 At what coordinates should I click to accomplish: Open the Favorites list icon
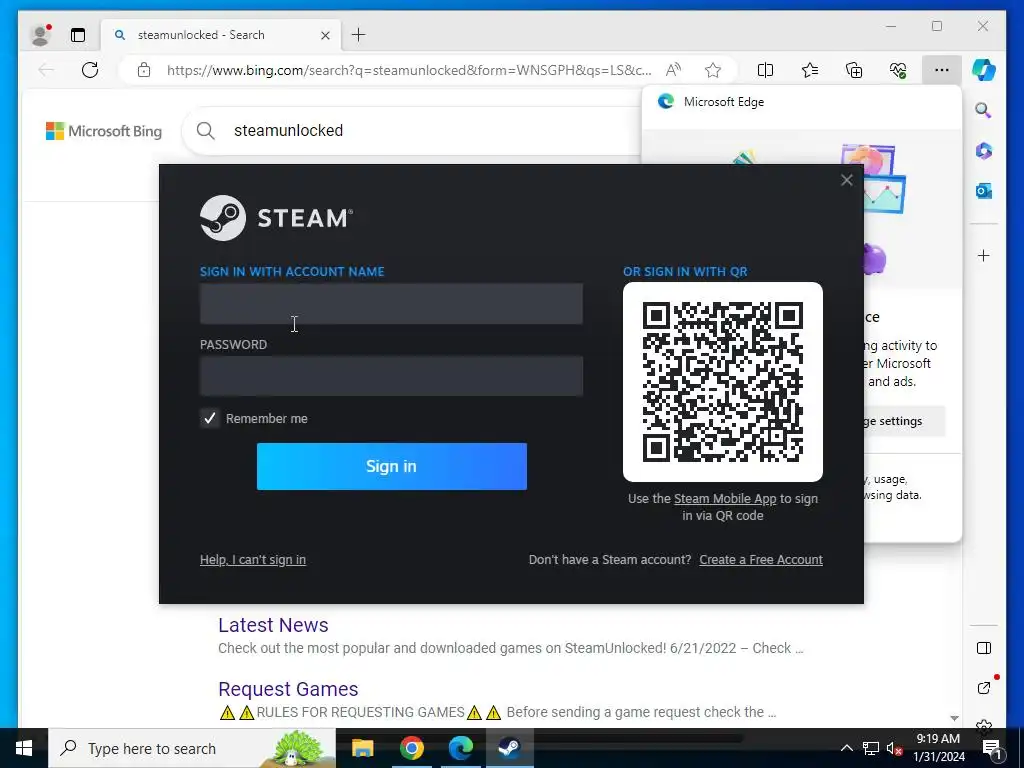[x=810, y=70]
